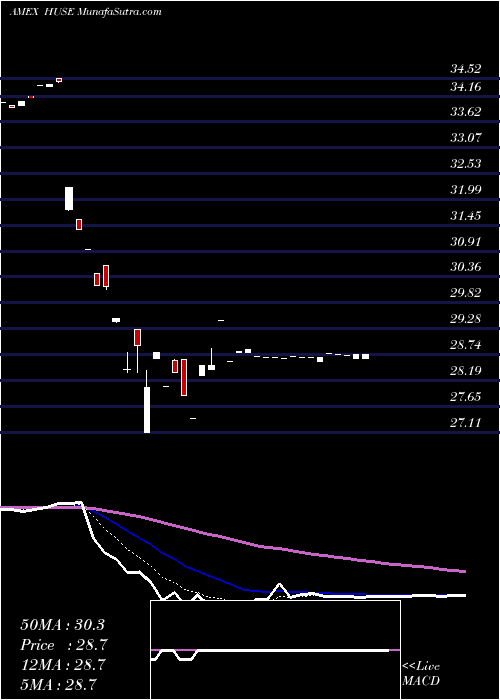The image size is (500, 700).
Task: Click the 31.99 price axis label
Action: [x=466, y=190]
